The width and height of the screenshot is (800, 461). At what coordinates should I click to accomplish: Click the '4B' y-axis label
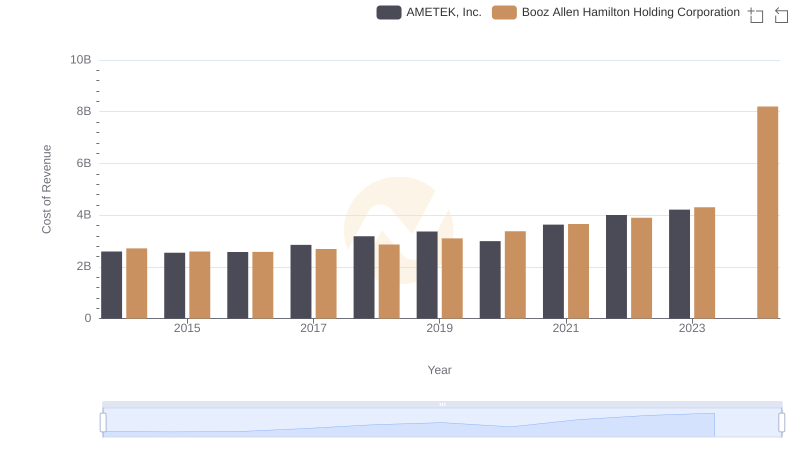click(84, 215)
